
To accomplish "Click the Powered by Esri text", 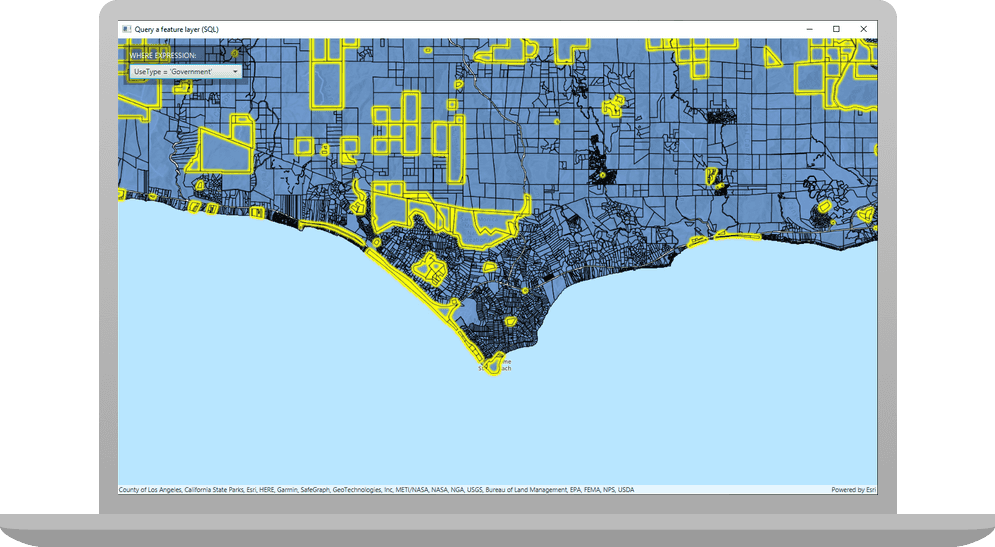I will pos(853,490).
